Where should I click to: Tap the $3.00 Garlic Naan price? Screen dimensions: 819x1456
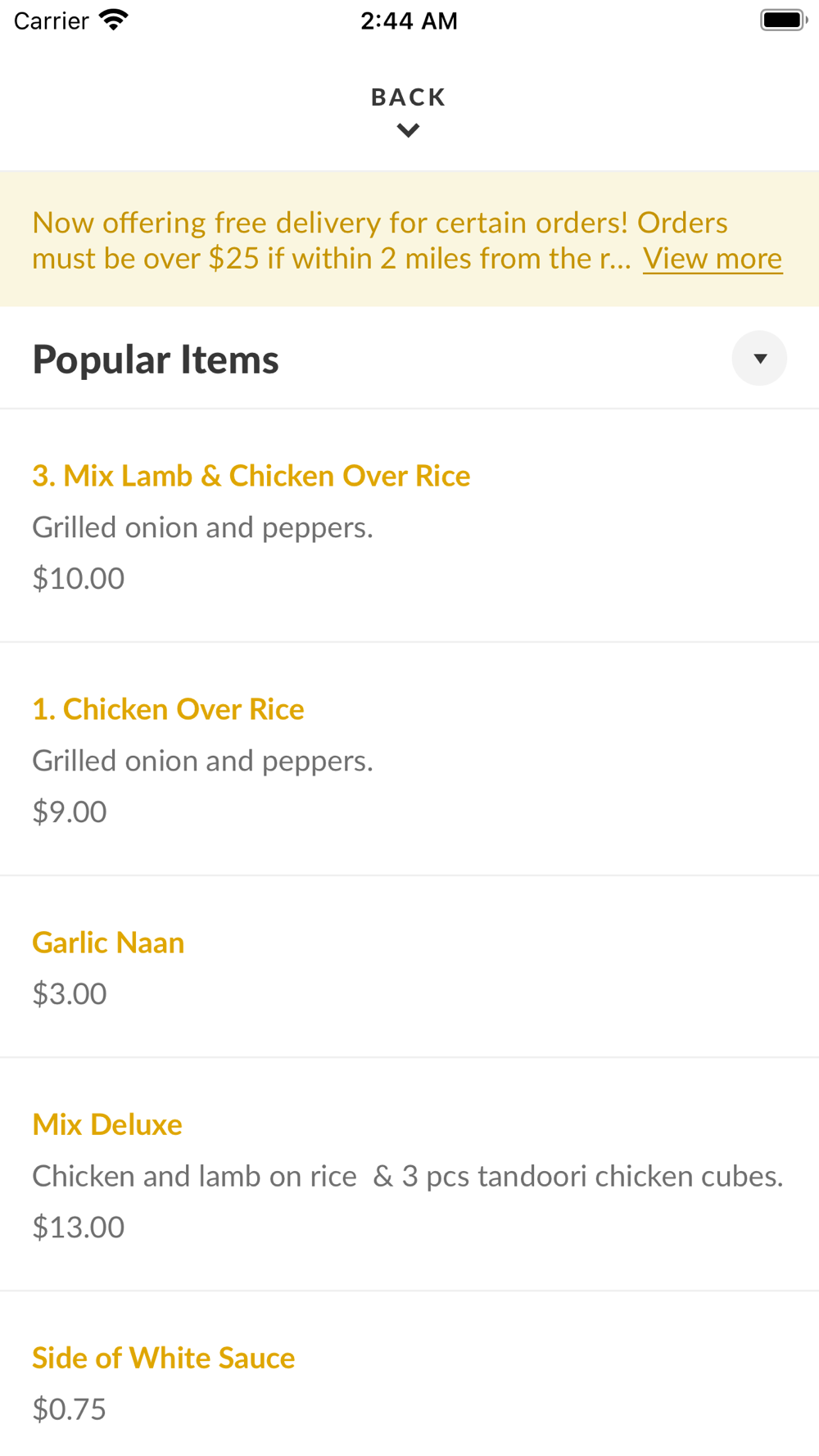tap(70, 993)
